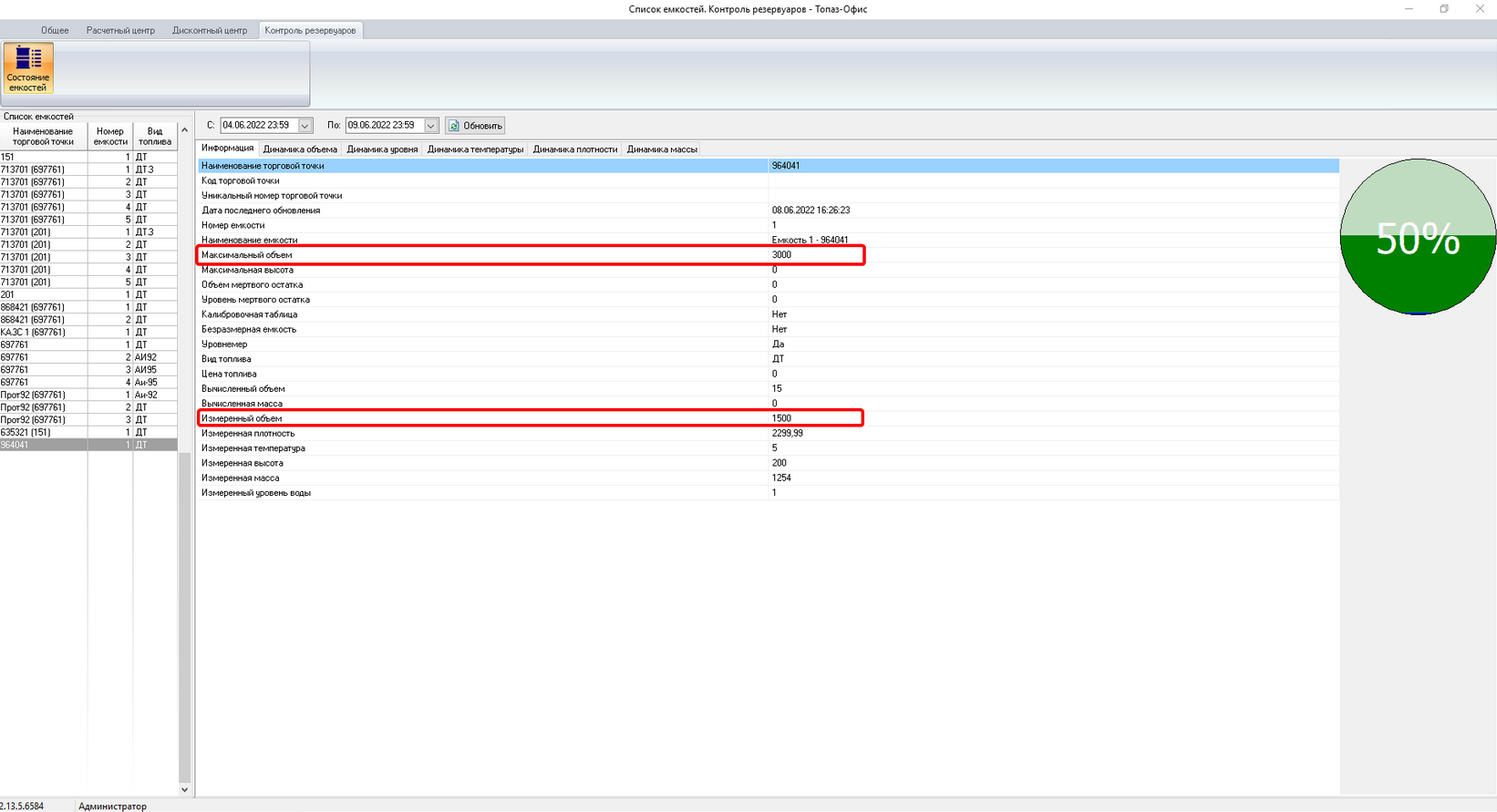Viewport: 1497px width, 812px height.
Task: Click the version number 2.13.5.6584
Action: tap(22, 806)
